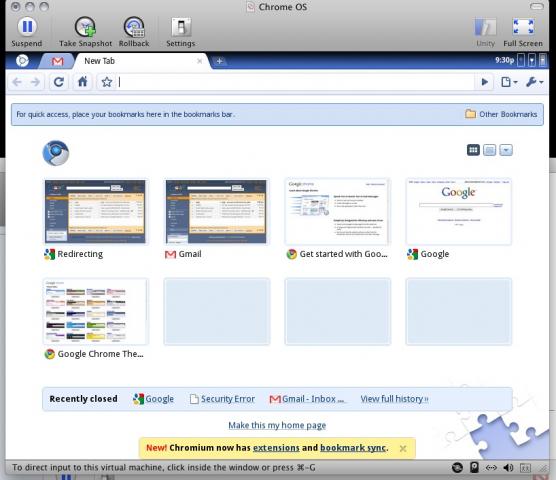
Task: Go to the home page
Action: point(83,82)
